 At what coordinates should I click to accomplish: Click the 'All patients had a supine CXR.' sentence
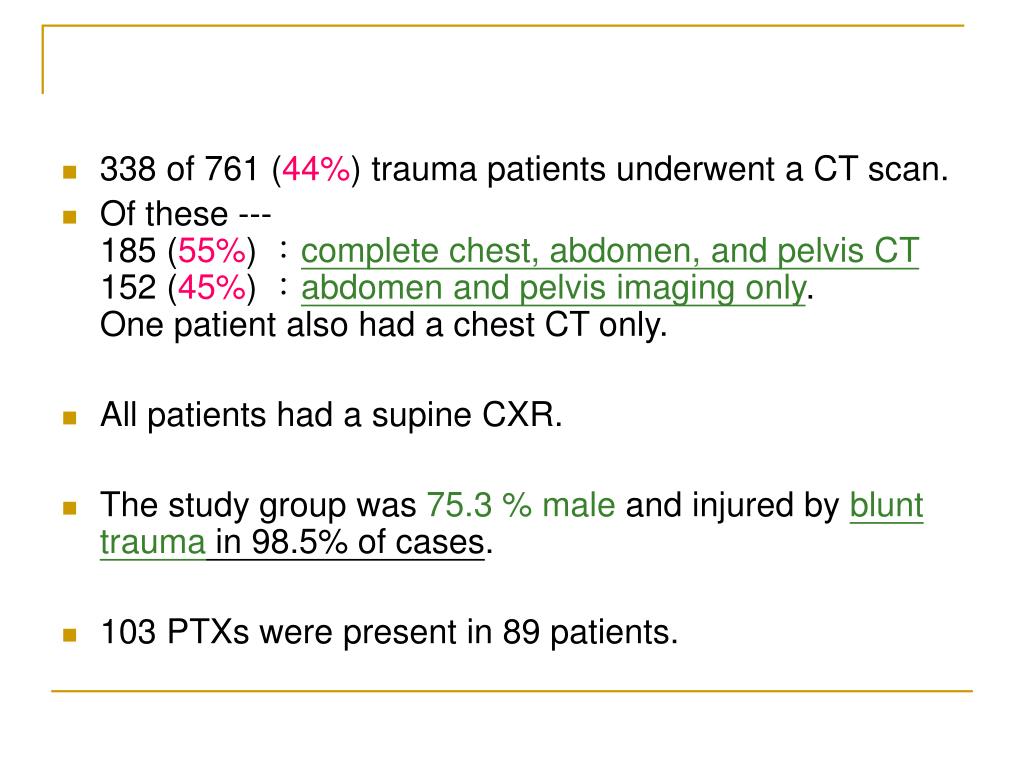point(331,415)
